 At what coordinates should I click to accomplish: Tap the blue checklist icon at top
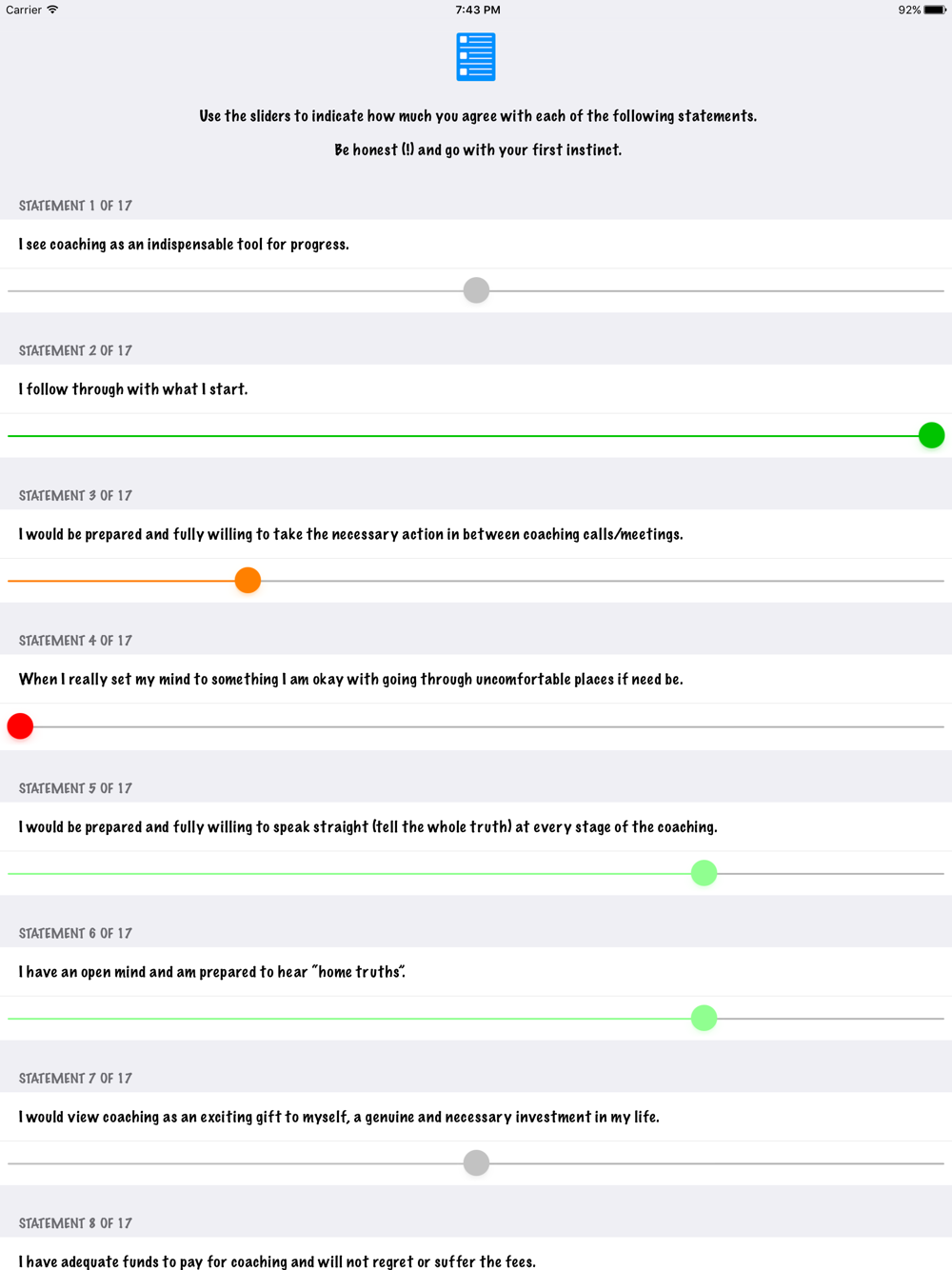tap(476, 57)
